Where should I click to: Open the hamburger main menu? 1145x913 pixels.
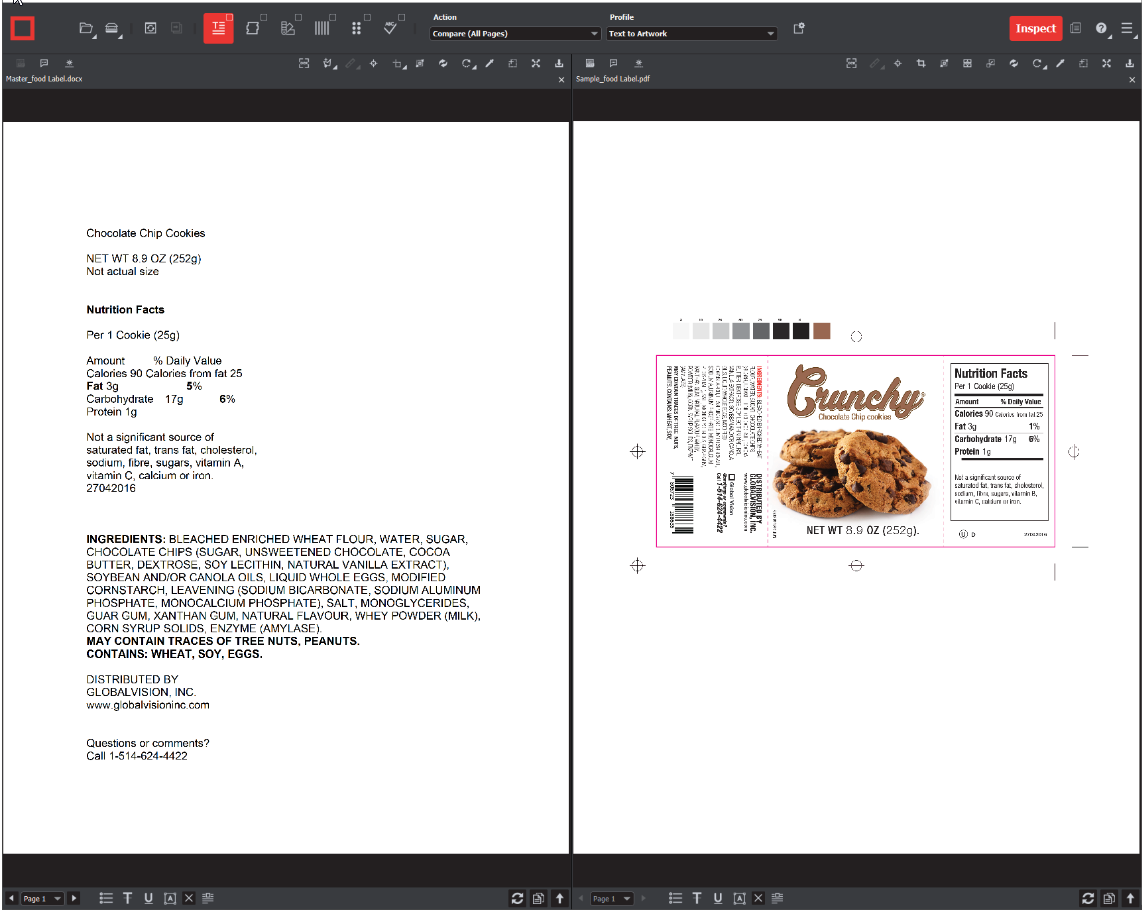pyautogui.click(x=1127, y=29)
